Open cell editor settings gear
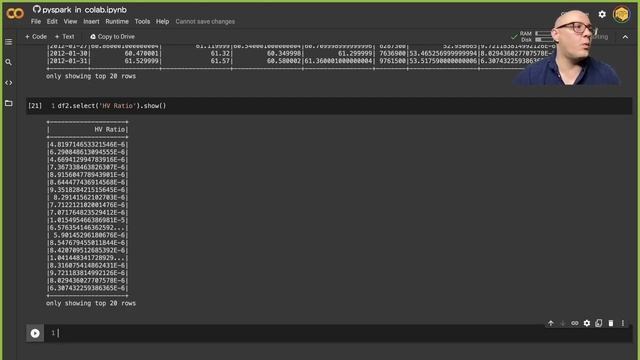640x360 pixels. pyautogui.click(x=587, y=323)
